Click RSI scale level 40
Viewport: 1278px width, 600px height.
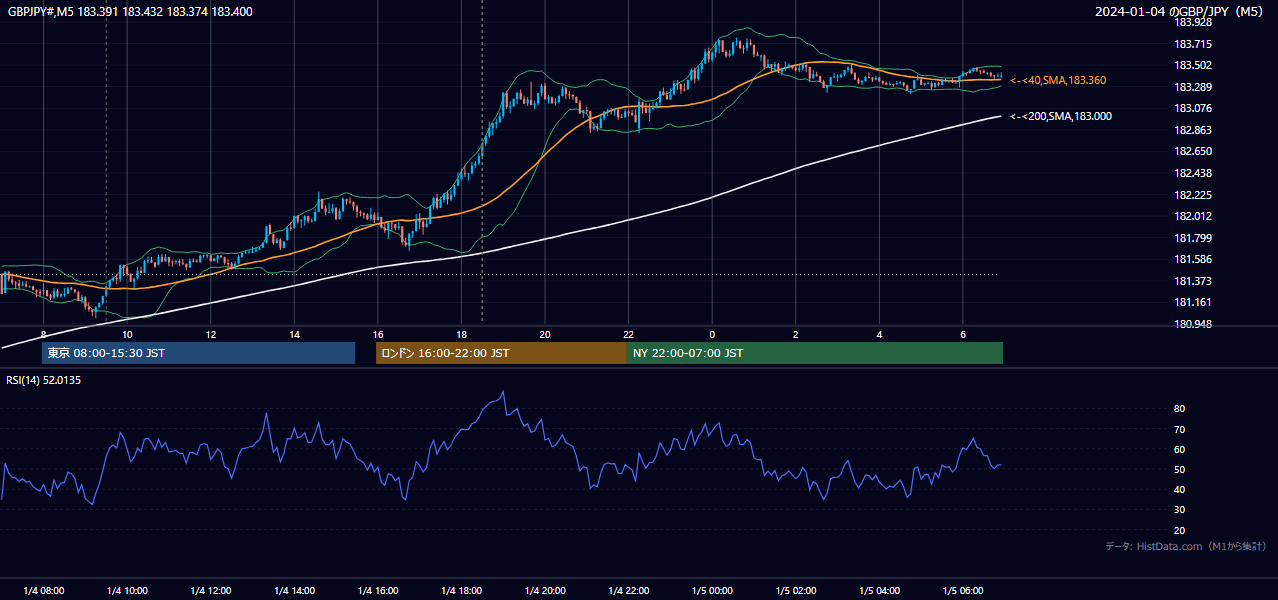click(x=1179, y=489)
